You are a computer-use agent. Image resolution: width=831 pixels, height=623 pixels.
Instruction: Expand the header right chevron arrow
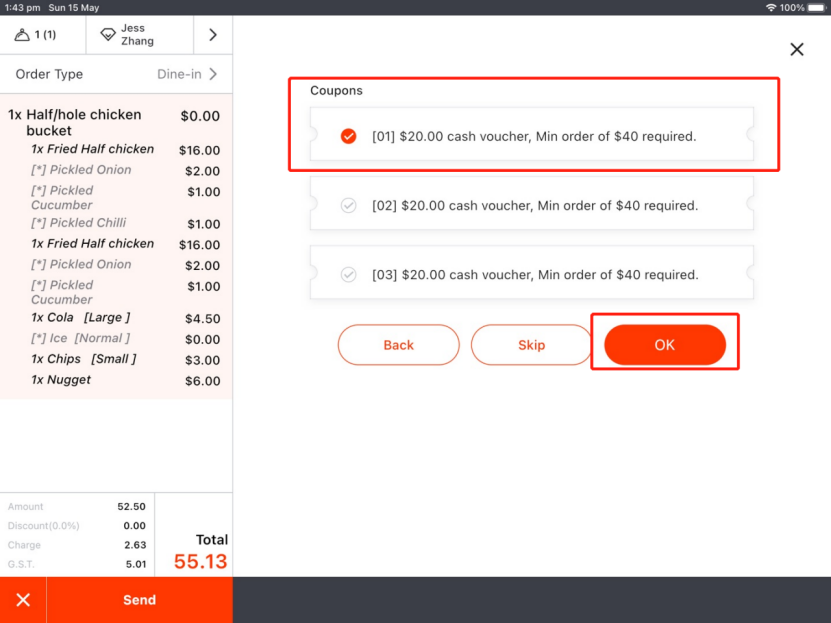click(212, 35)
